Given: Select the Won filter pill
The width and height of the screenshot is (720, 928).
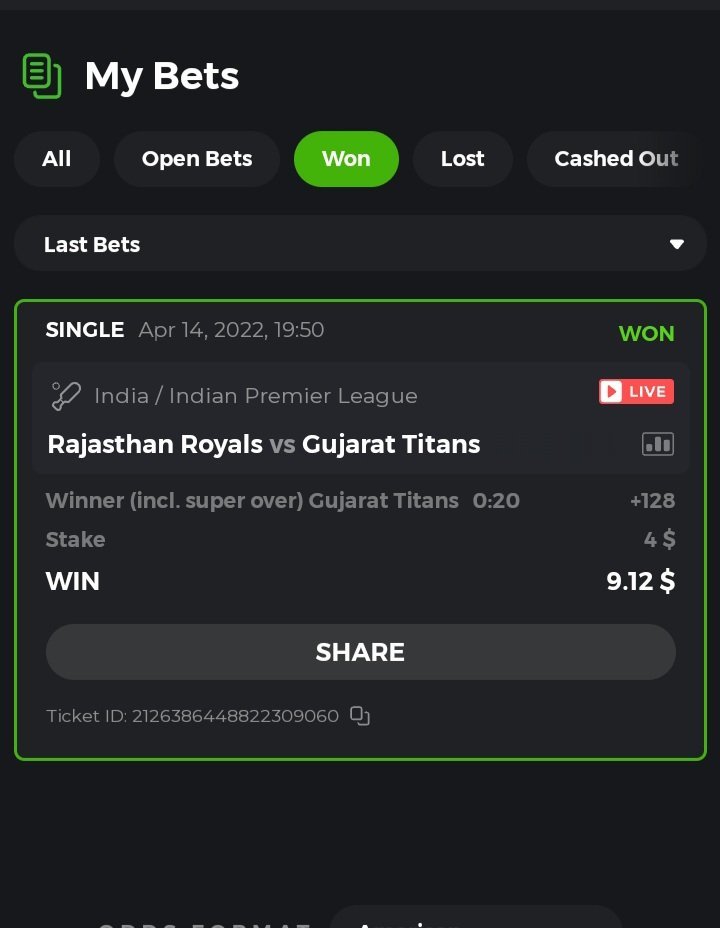Looking at the screenshot, I should 346,159.
